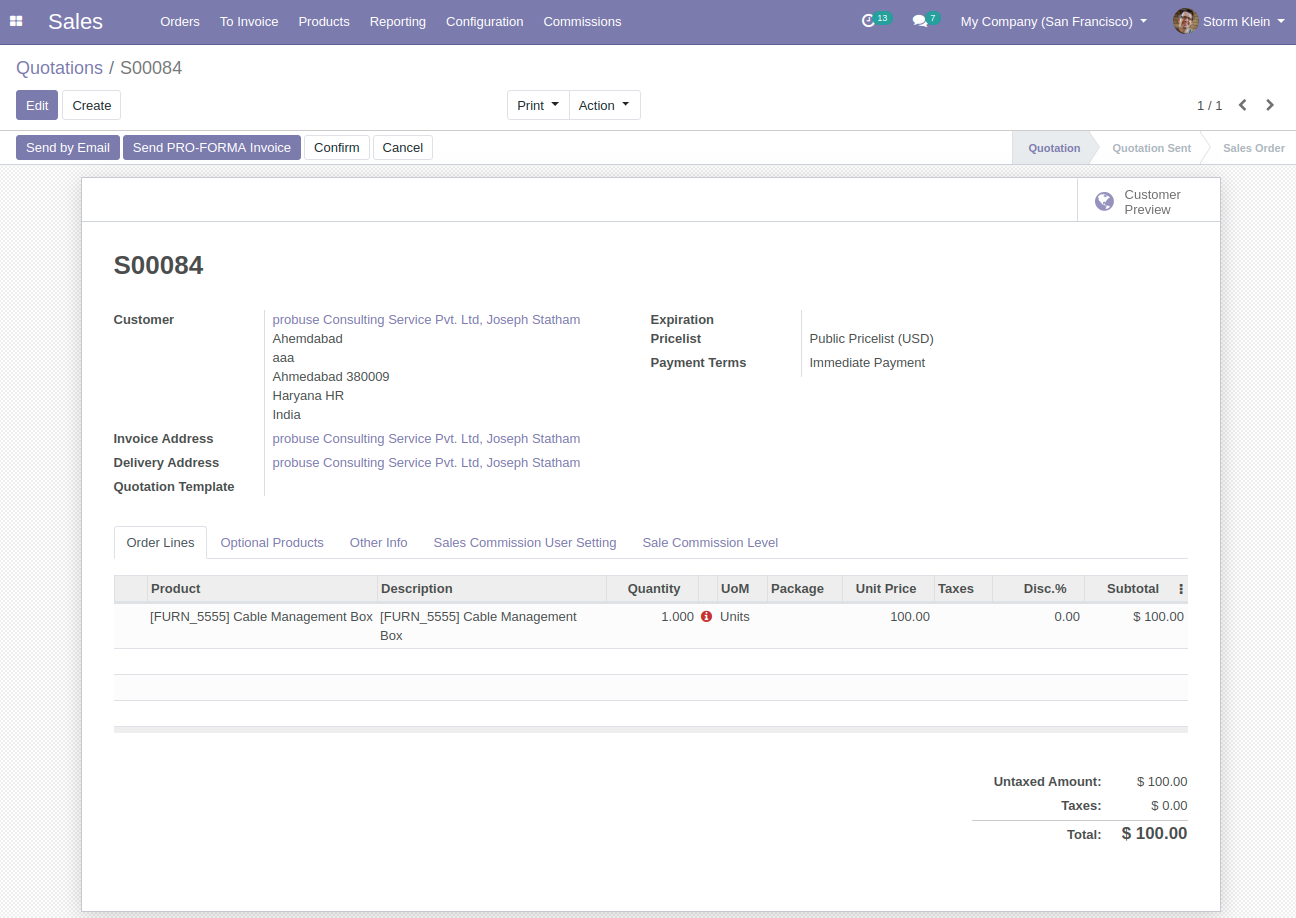Viewport: 1296px width, 918px height.
Task: Click Public Pricelist (USD) value
Action: [x=871, y=339]
